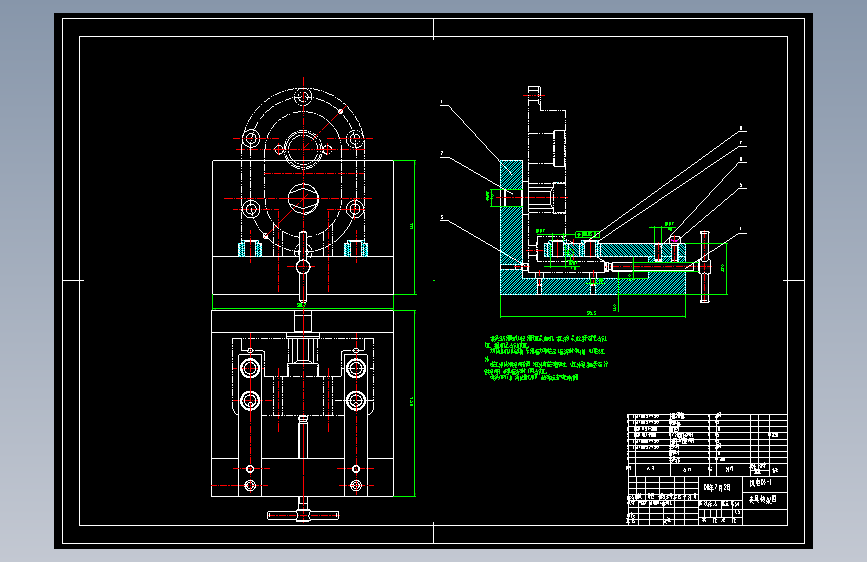Click the large center bore circle in front view
This screenshot has height=562, width=867.
coord(303,148)
